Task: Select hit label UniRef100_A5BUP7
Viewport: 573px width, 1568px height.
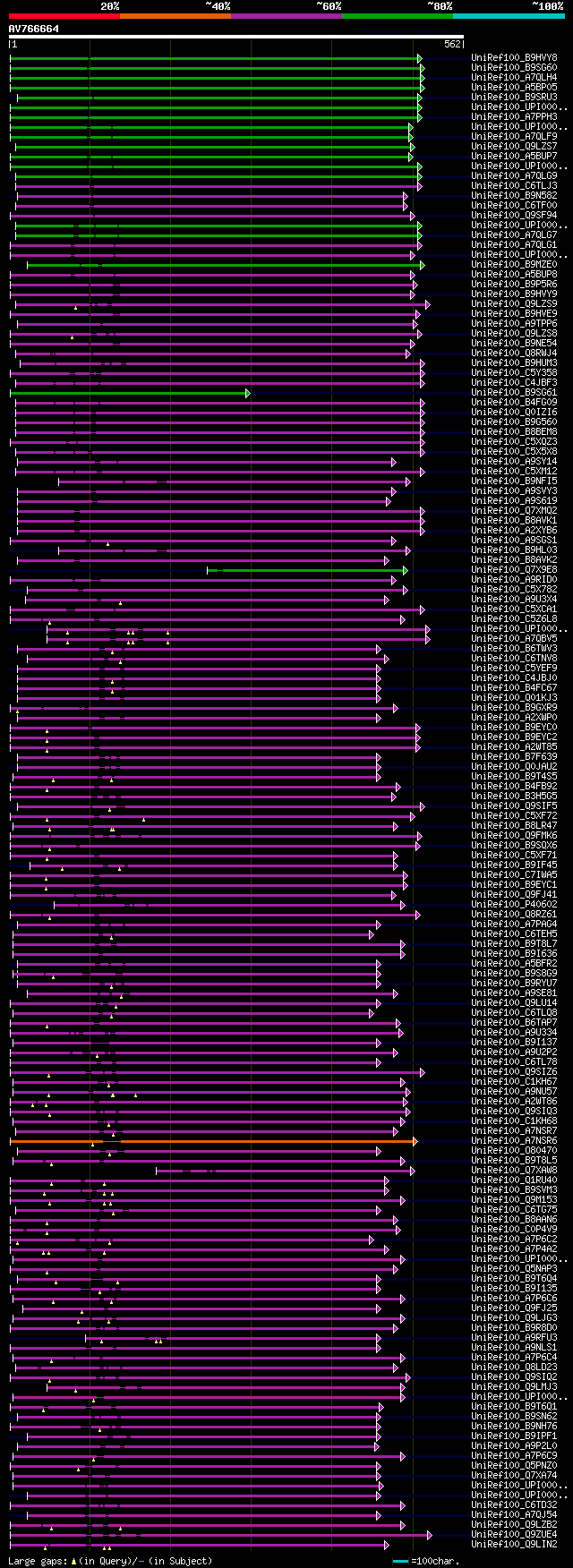Action: (x=514, y=156)
